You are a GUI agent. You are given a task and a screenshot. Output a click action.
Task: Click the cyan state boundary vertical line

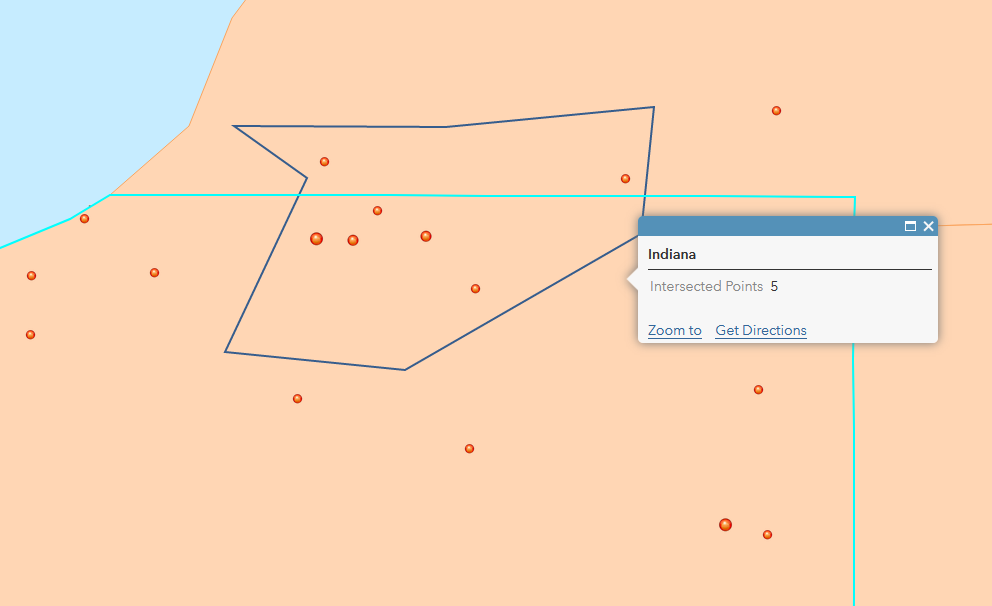tap(853, 474)
